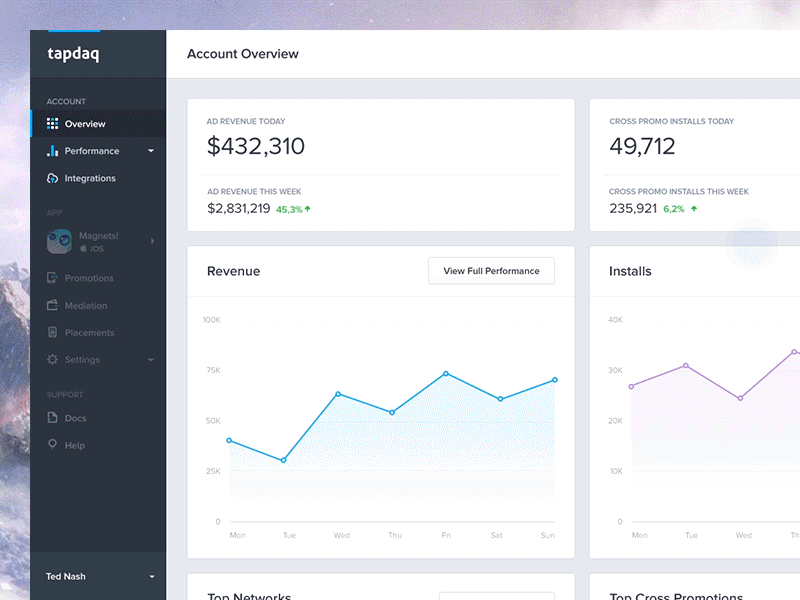Expand the Settings submenu arrow
The width and height of the screenshot is (800, 600).
[151, 359]
